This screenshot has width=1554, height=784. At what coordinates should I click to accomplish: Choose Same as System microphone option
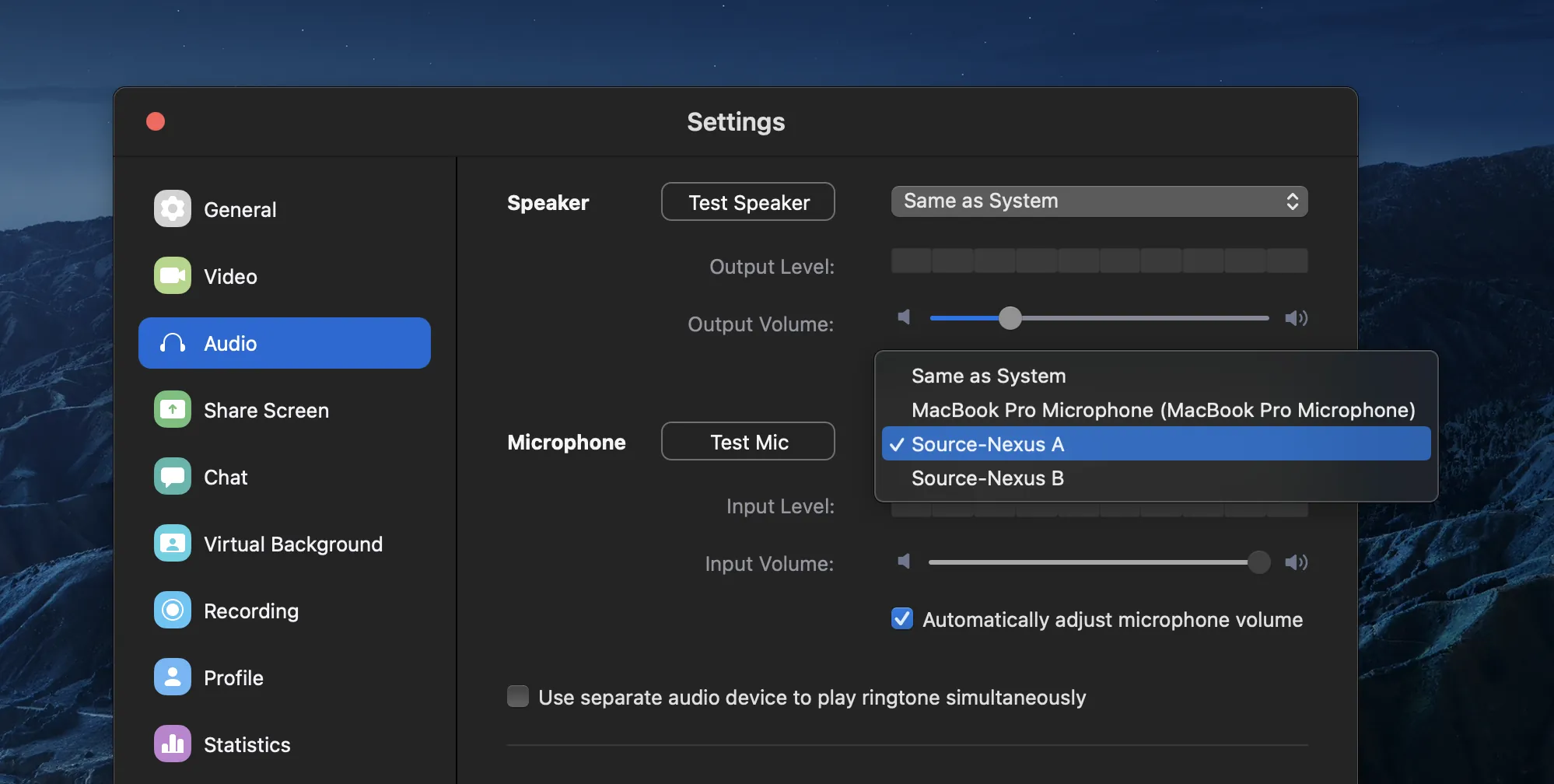(1156, 376)
